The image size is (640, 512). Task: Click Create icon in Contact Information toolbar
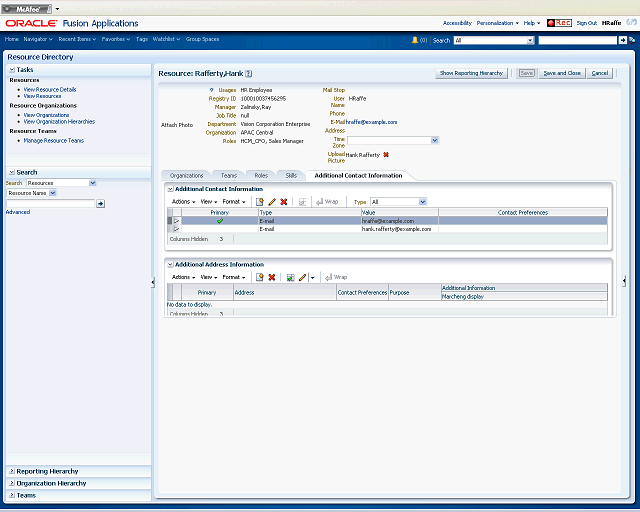click(x=260, y=202)
